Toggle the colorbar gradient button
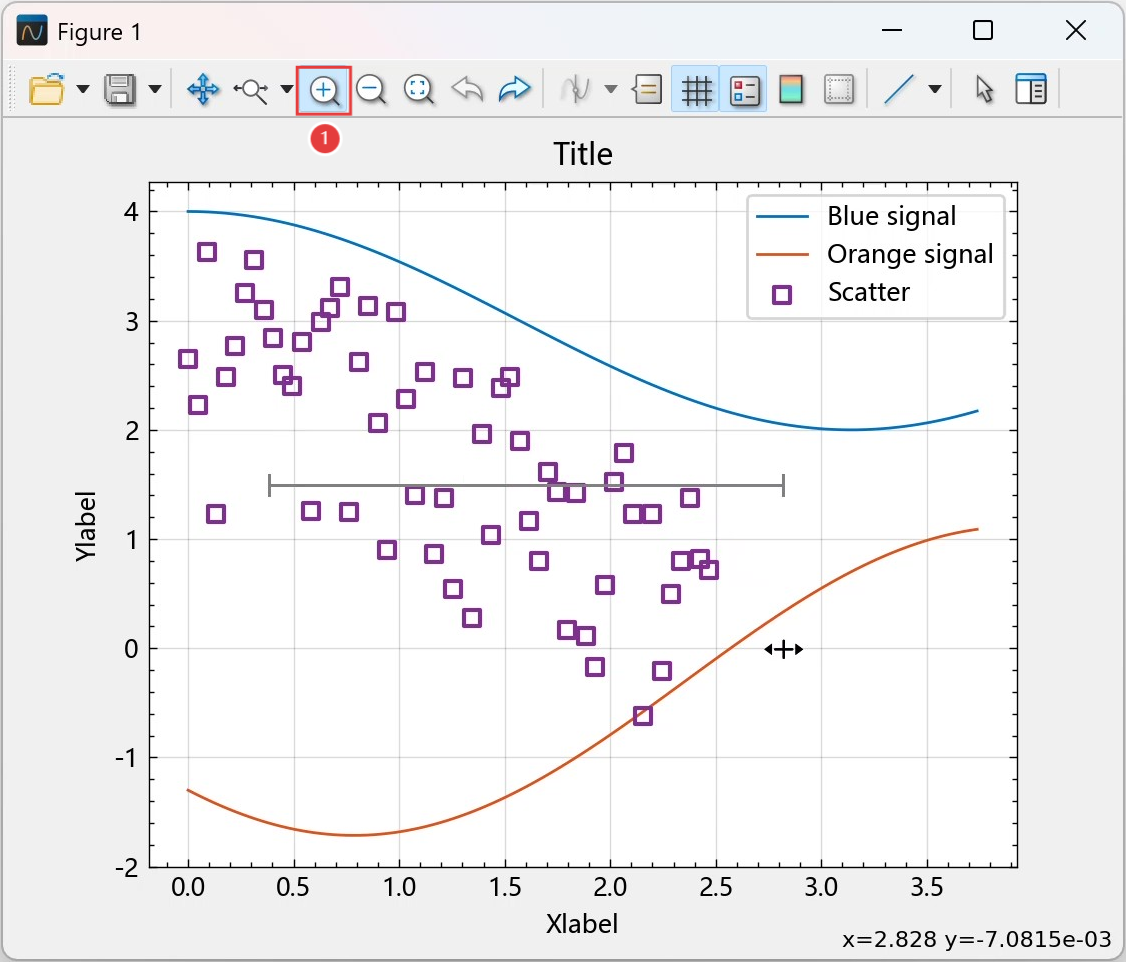 791,90
